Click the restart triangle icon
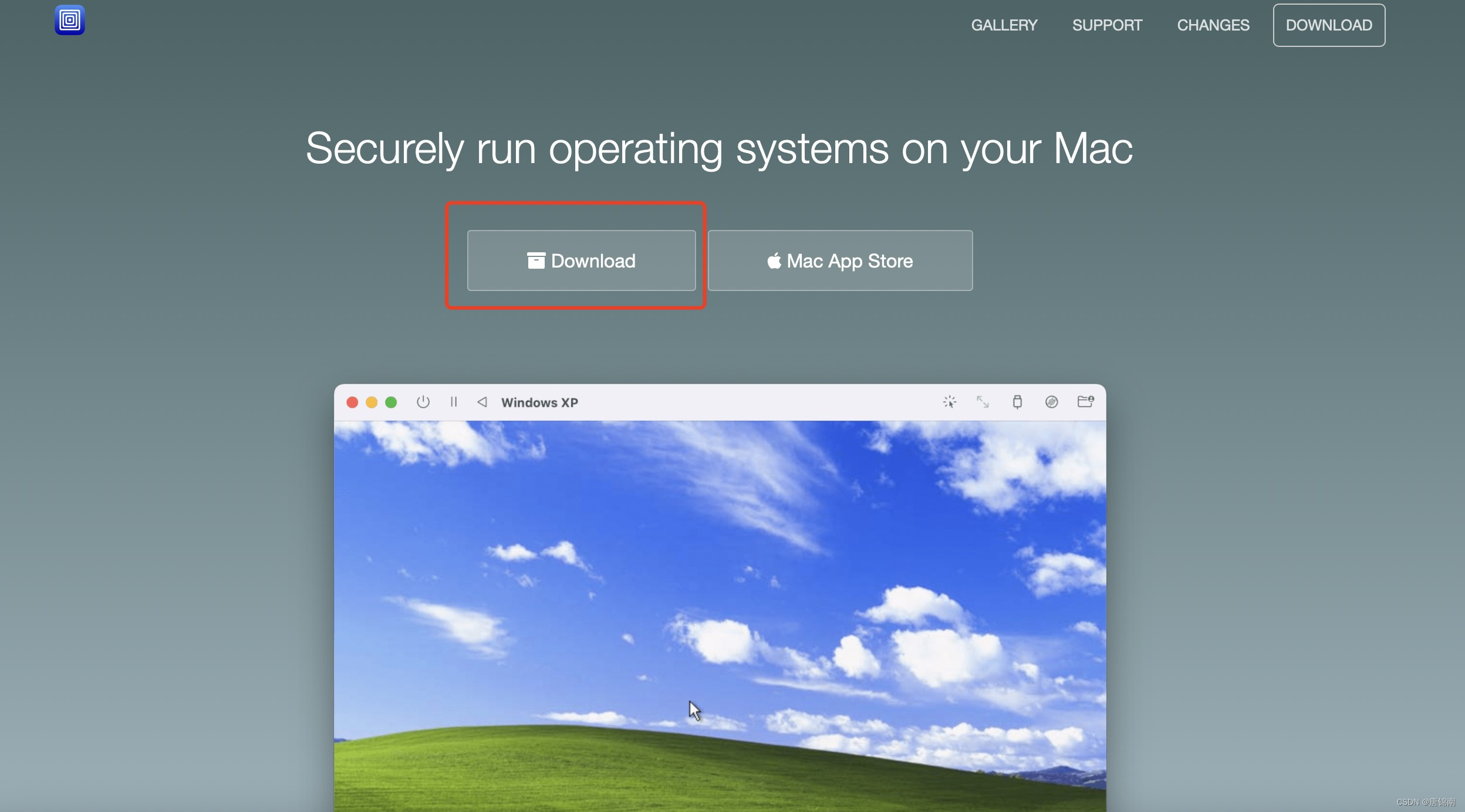This screenshot has height=812, width=1465. pyautogui.click(x=482, y=402)
